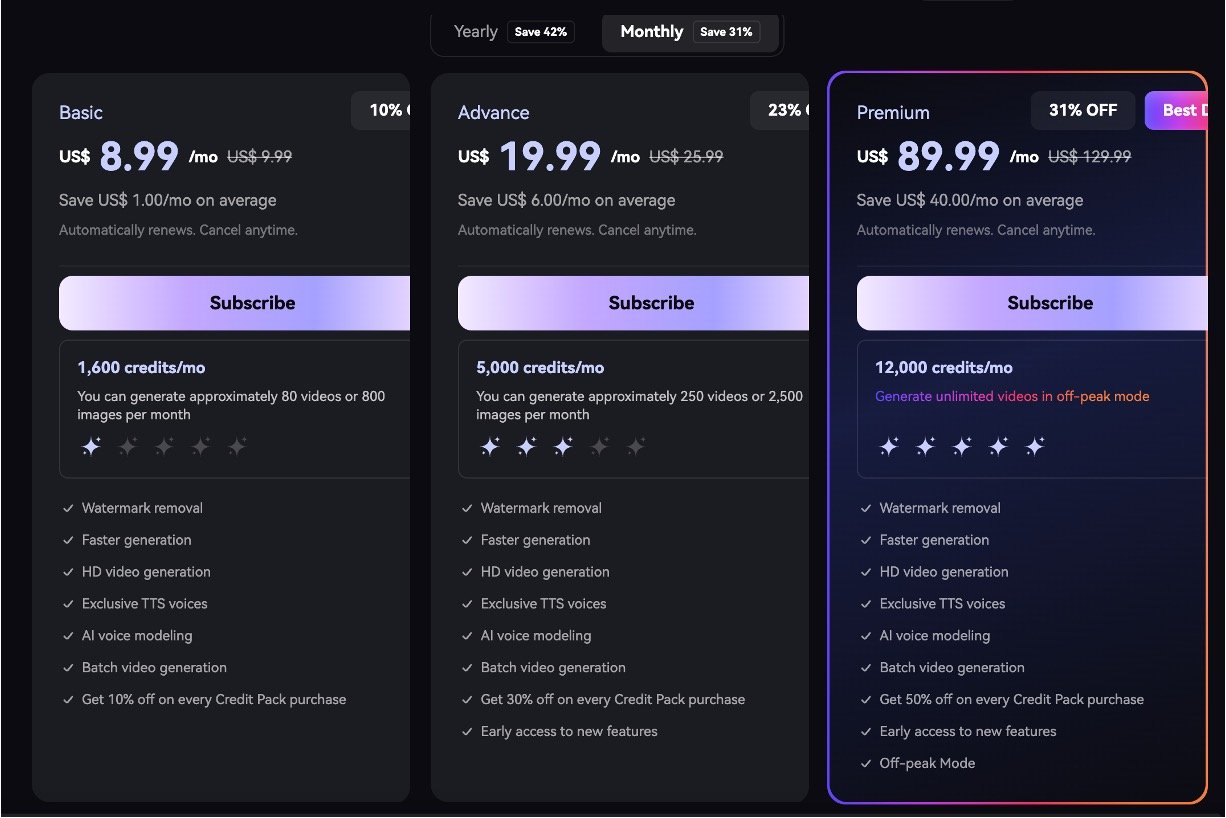This screenshot has height=818, width=1226.
Task: Click the checkmark beside Off-peak Mode
Action: click(x=866, y=764)
